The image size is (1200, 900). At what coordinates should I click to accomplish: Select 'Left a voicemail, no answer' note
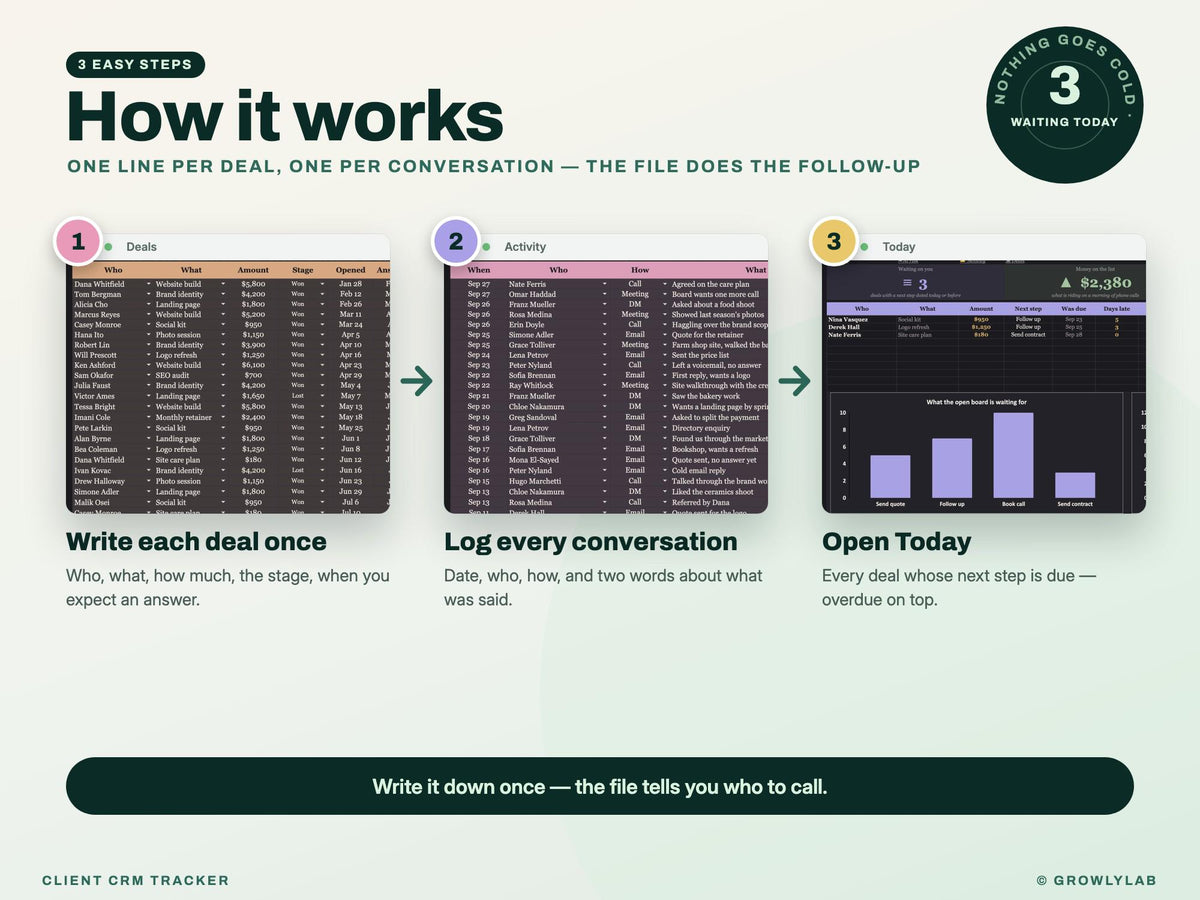[716, 365]
